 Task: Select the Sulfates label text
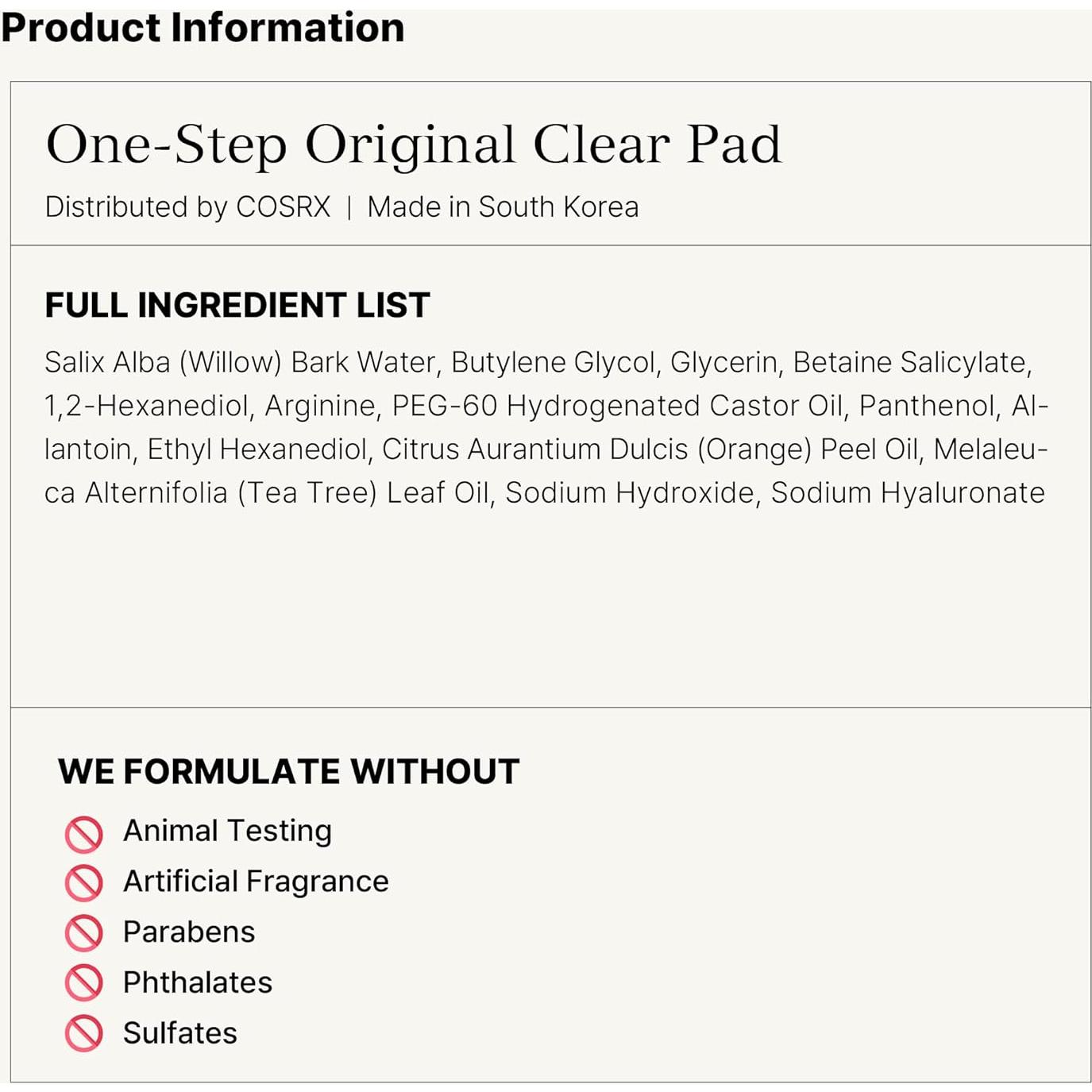pos(180,1033)
